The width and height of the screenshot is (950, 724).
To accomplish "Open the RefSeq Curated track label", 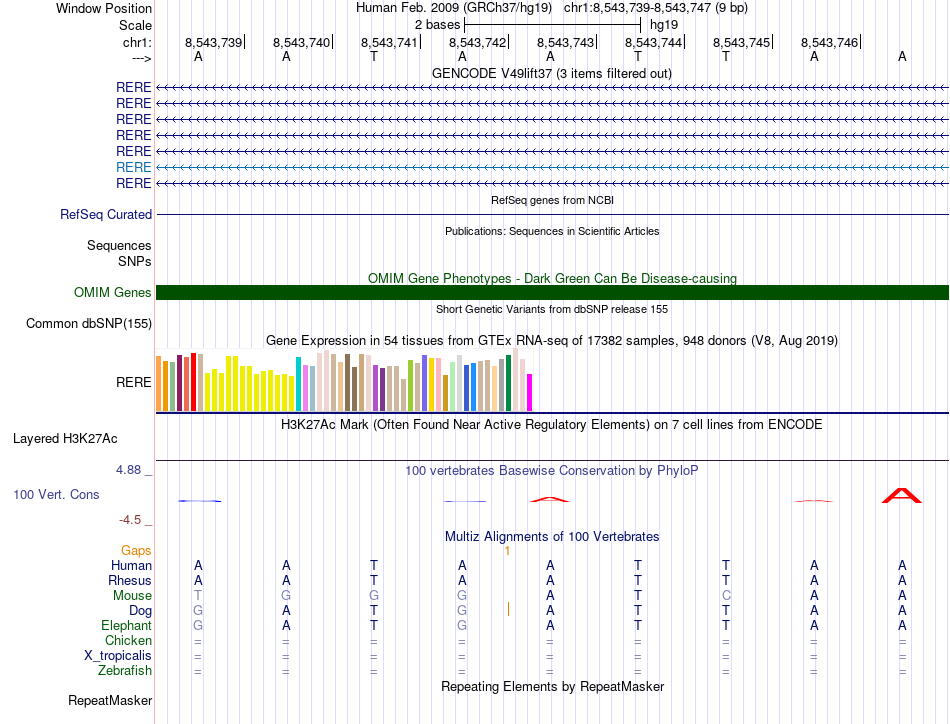I will coord(106,214).
